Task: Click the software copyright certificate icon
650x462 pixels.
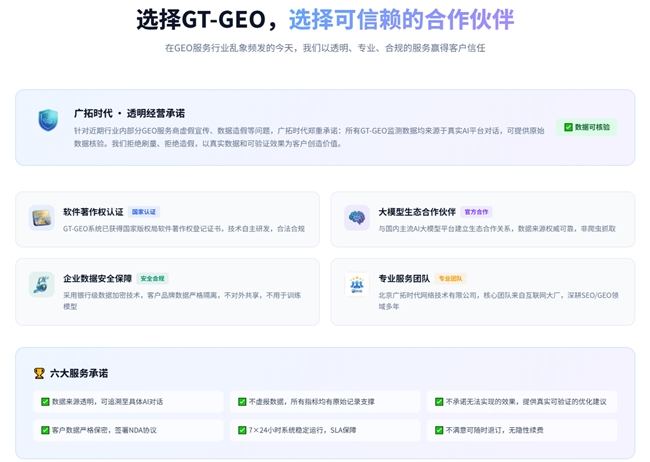Action: [x=42, y=218]
